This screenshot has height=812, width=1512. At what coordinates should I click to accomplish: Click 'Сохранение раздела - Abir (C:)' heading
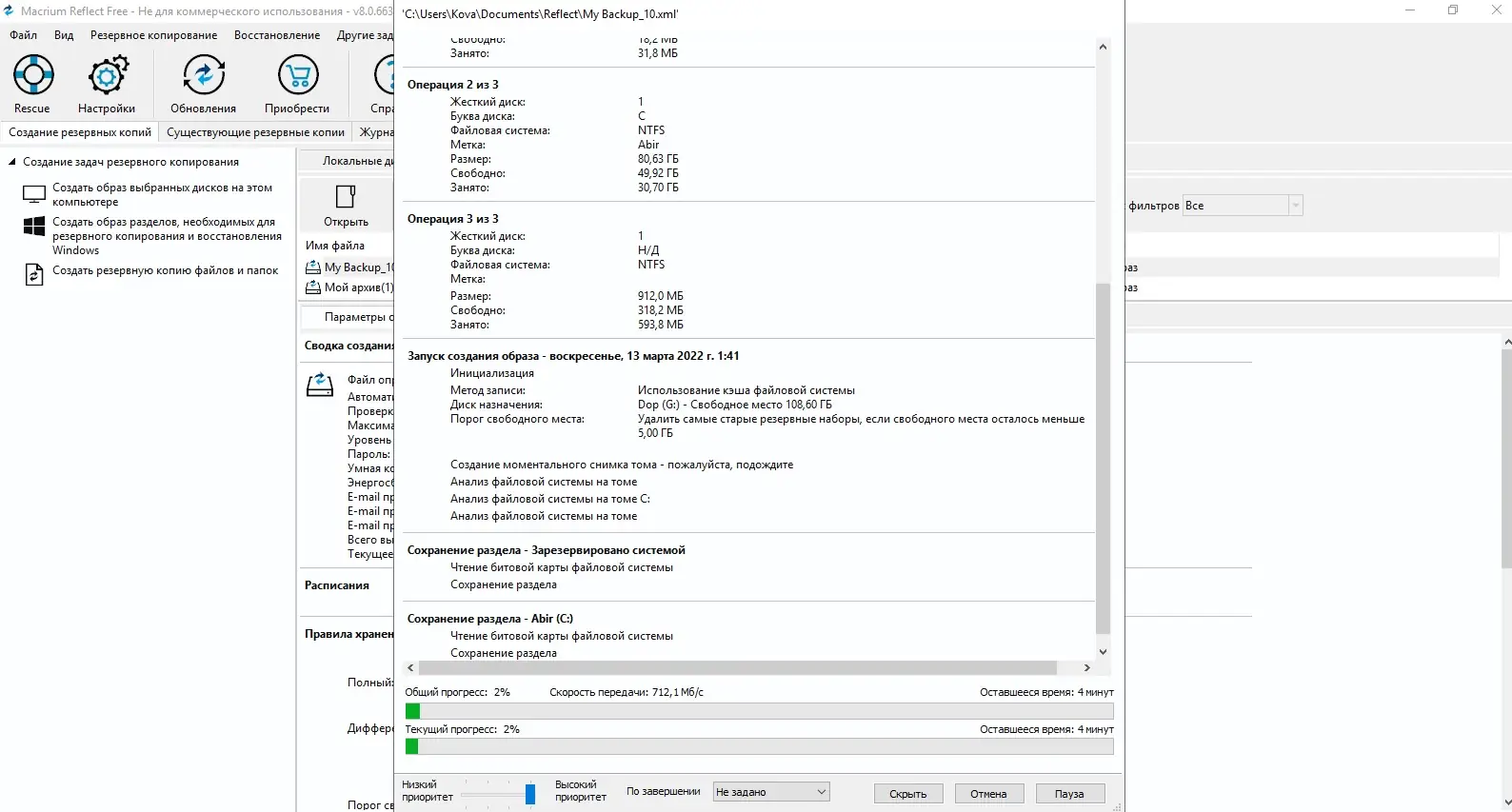coord(490,619)
